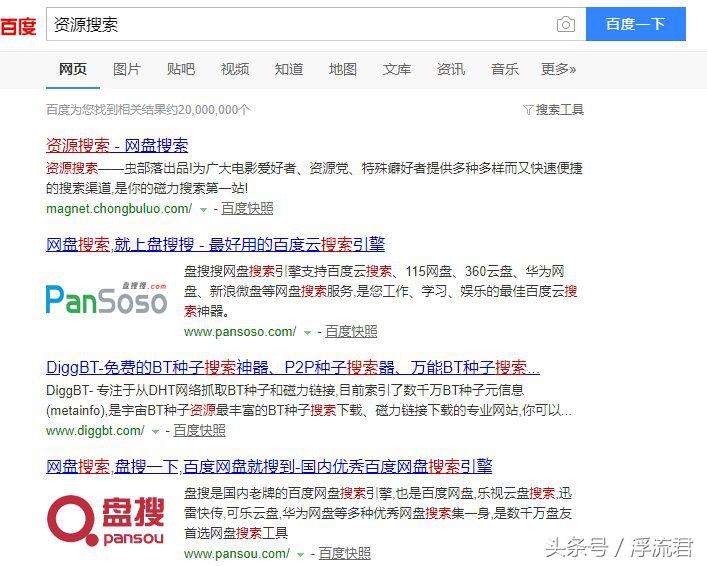This screenshot has height=566, width=707.
Task: Select the 网页 tab
Action: click(x=73, y=69)
